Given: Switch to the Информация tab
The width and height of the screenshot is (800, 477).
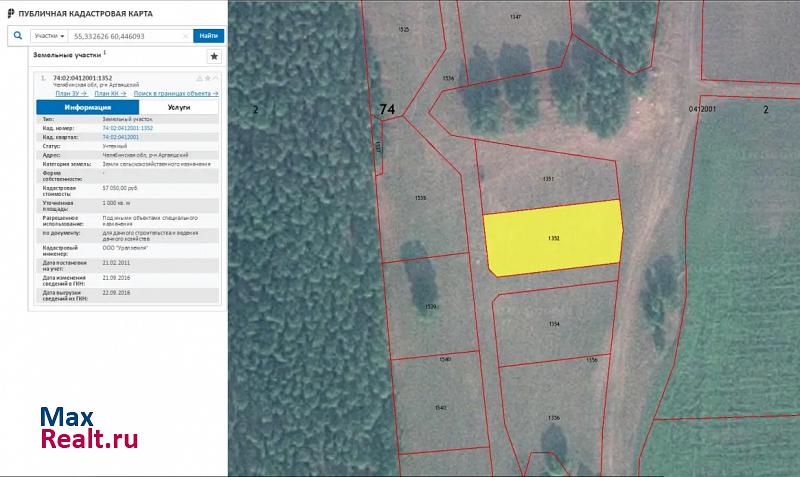Looking at the screenshot, I should (x=87, y=106).
